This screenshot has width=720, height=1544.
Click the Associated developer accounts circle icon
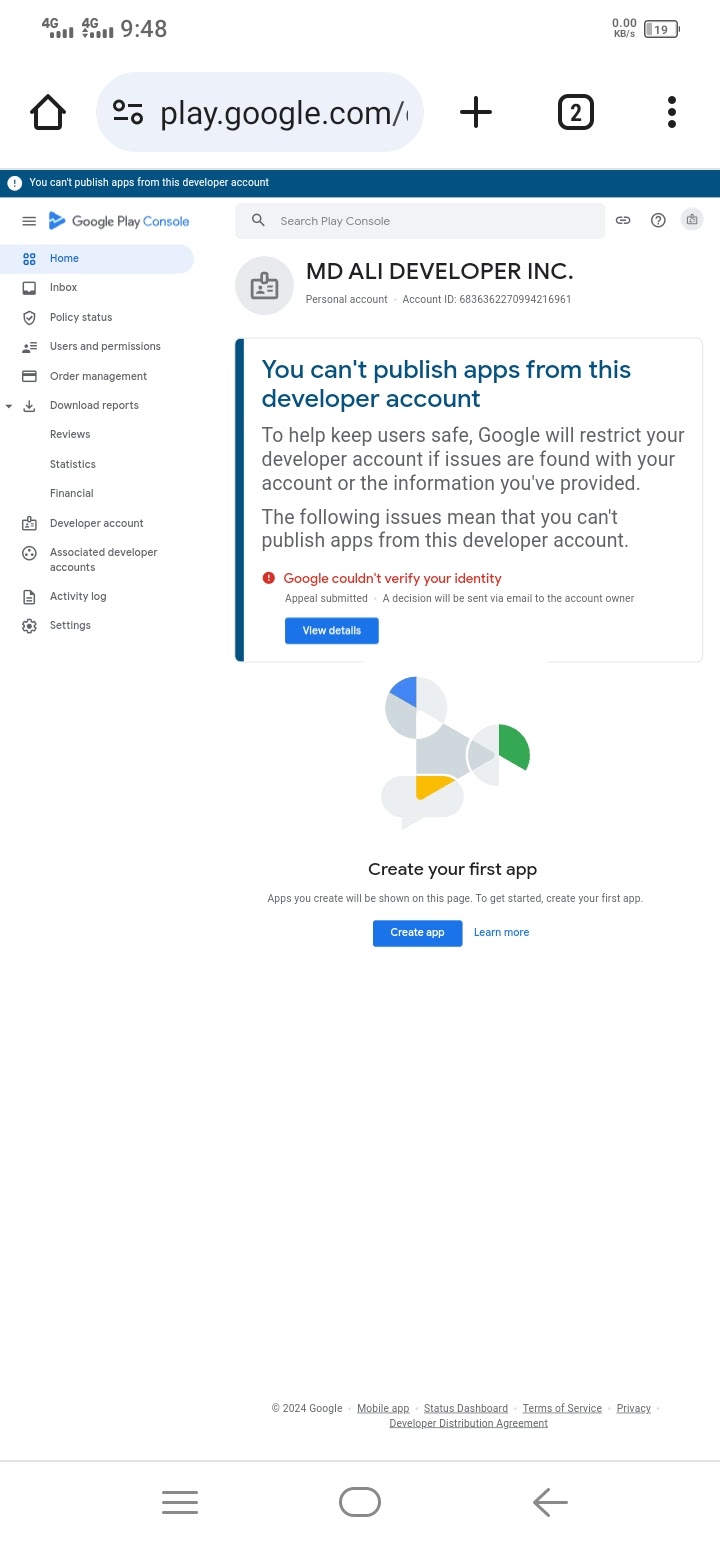point(29,553)
